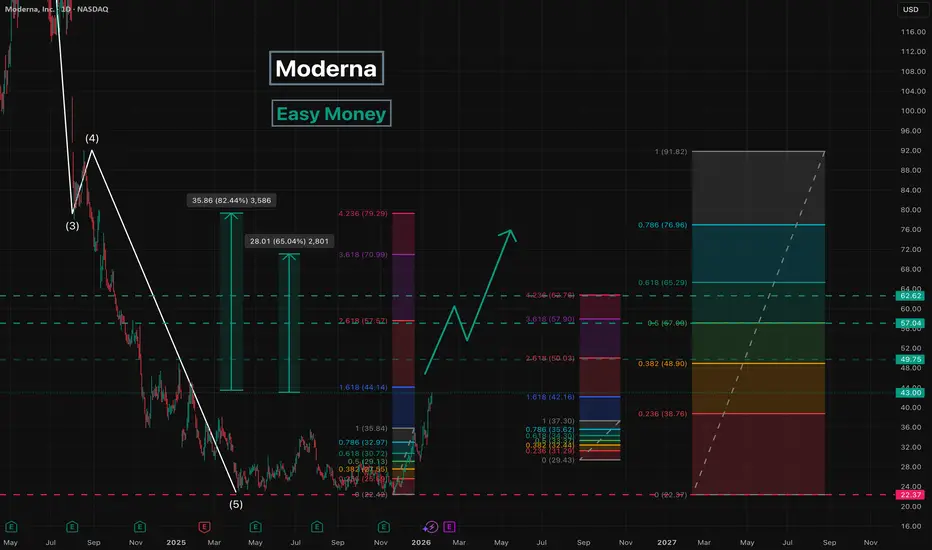Click green earnings marker above May 2025
This screenshot has height=550, width=932.
pyautogui.click(x=256, y=527)
